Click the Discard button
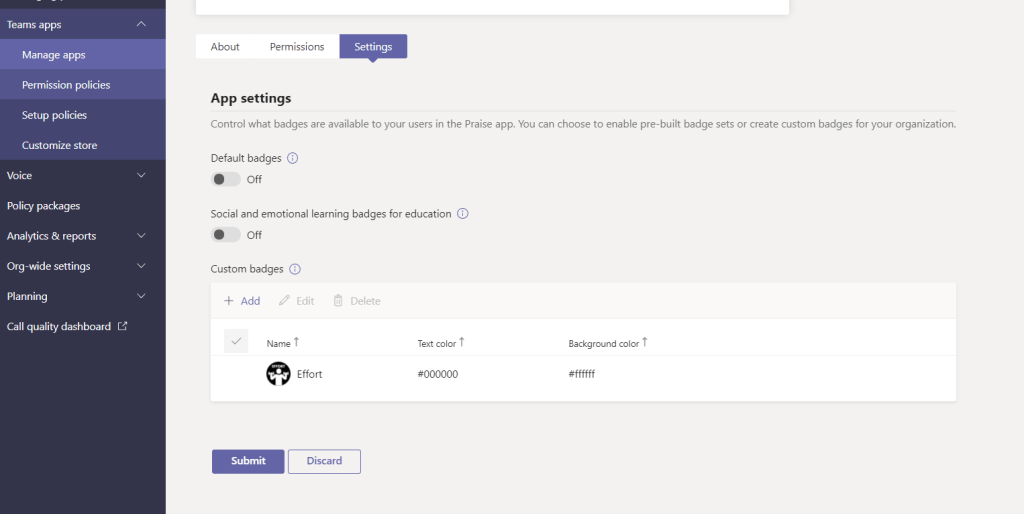This screenshot has height=514, width=1024. (x=324, y=461)
